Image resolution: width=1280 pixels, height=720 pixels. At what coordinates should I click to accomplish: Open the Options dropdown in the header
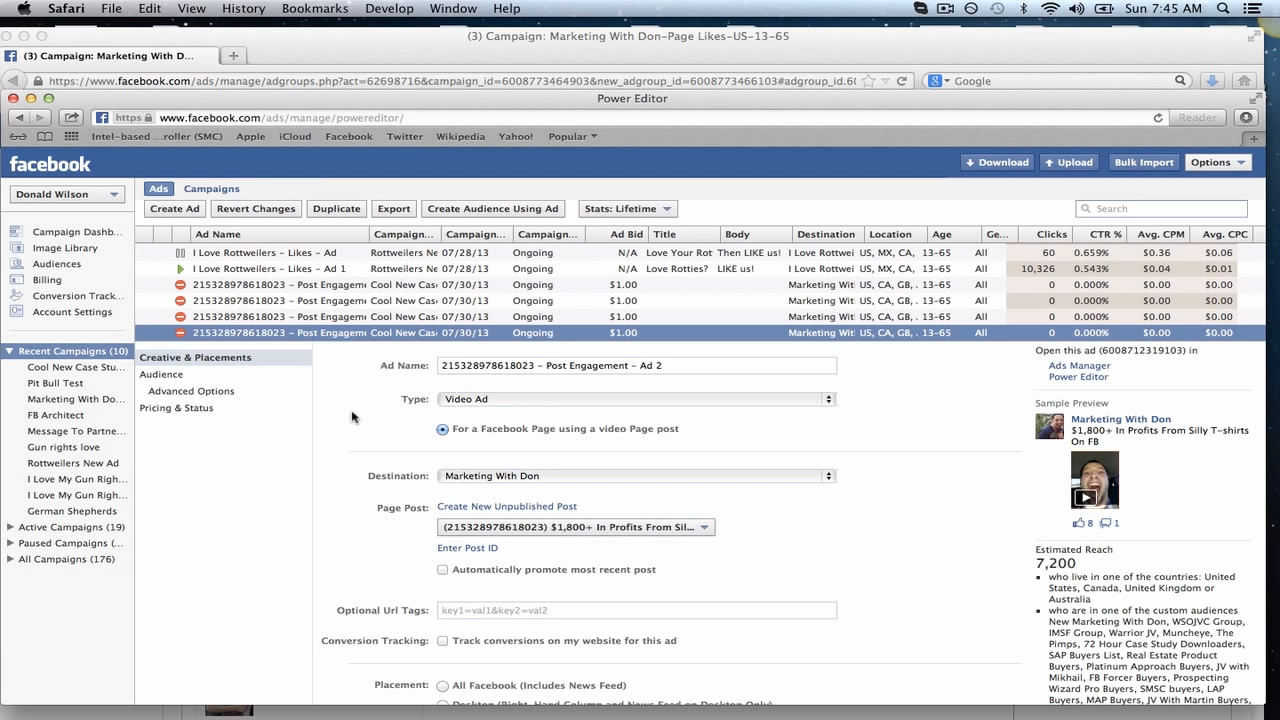tap(1218, 162)
